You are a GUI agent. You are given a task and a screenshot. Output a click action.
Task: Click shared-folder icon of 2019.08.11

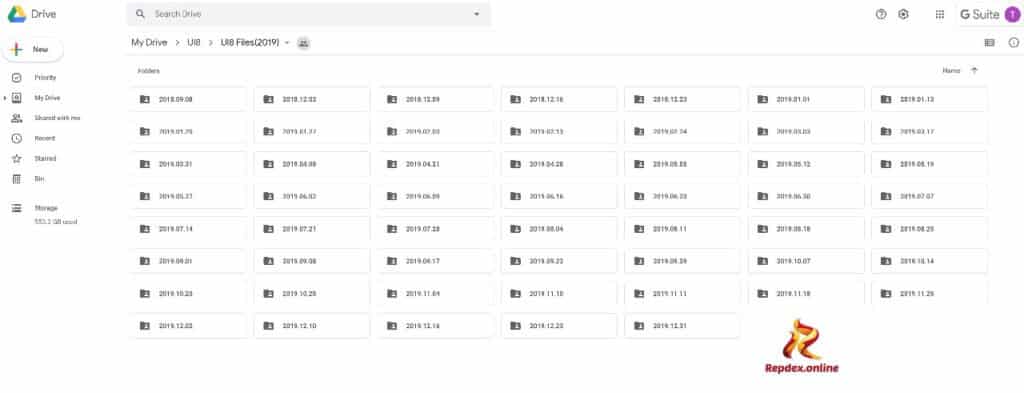point(639,228)
